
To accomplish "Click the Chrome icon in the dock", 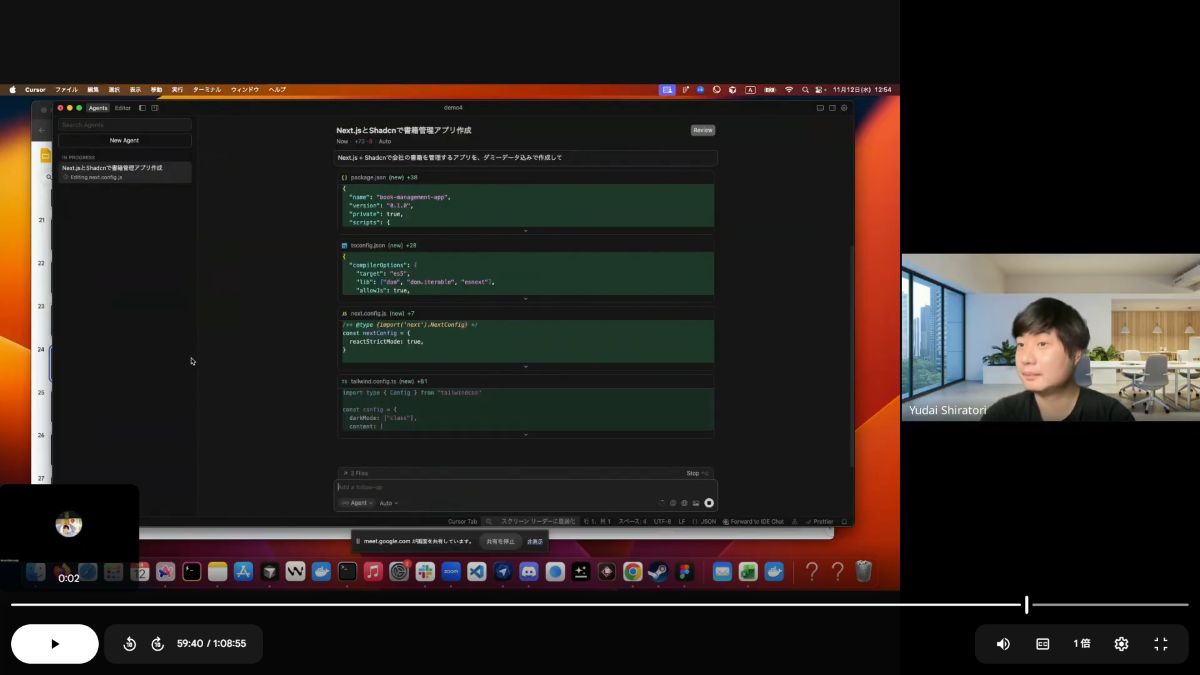I will click(x=632, y=572).
